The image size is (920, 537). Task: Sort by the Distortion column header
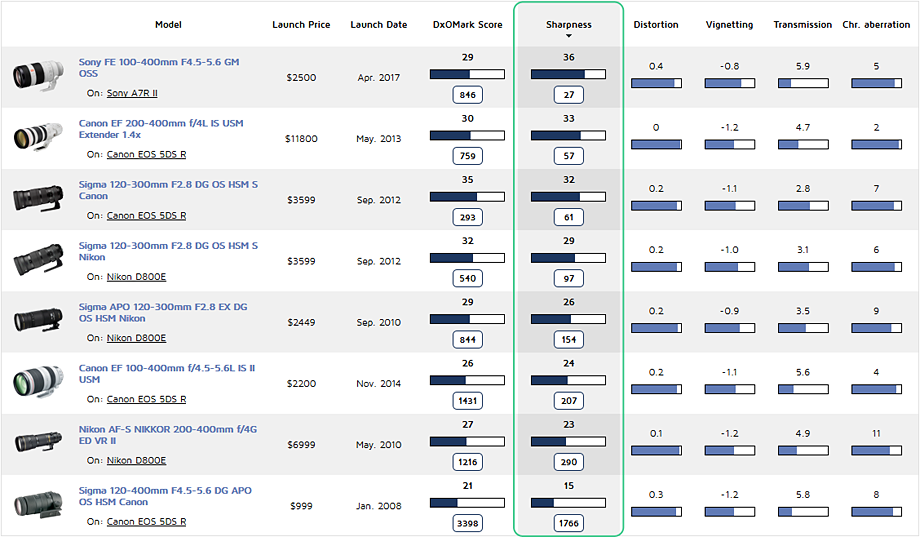point(655,25)
